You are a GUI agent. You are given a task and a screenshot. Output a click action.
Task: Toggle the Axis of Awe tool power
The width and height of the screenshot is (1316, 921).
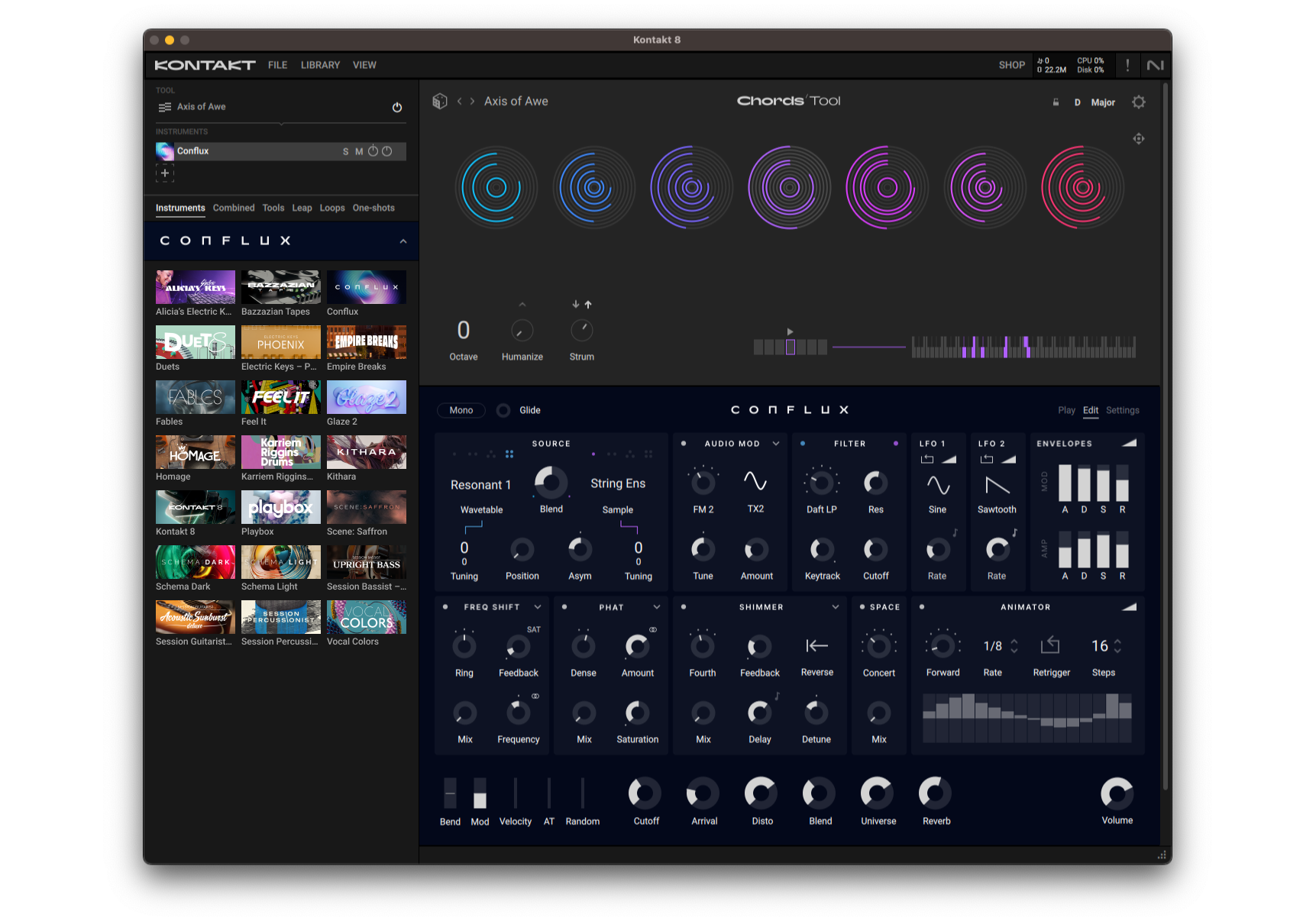397,108
